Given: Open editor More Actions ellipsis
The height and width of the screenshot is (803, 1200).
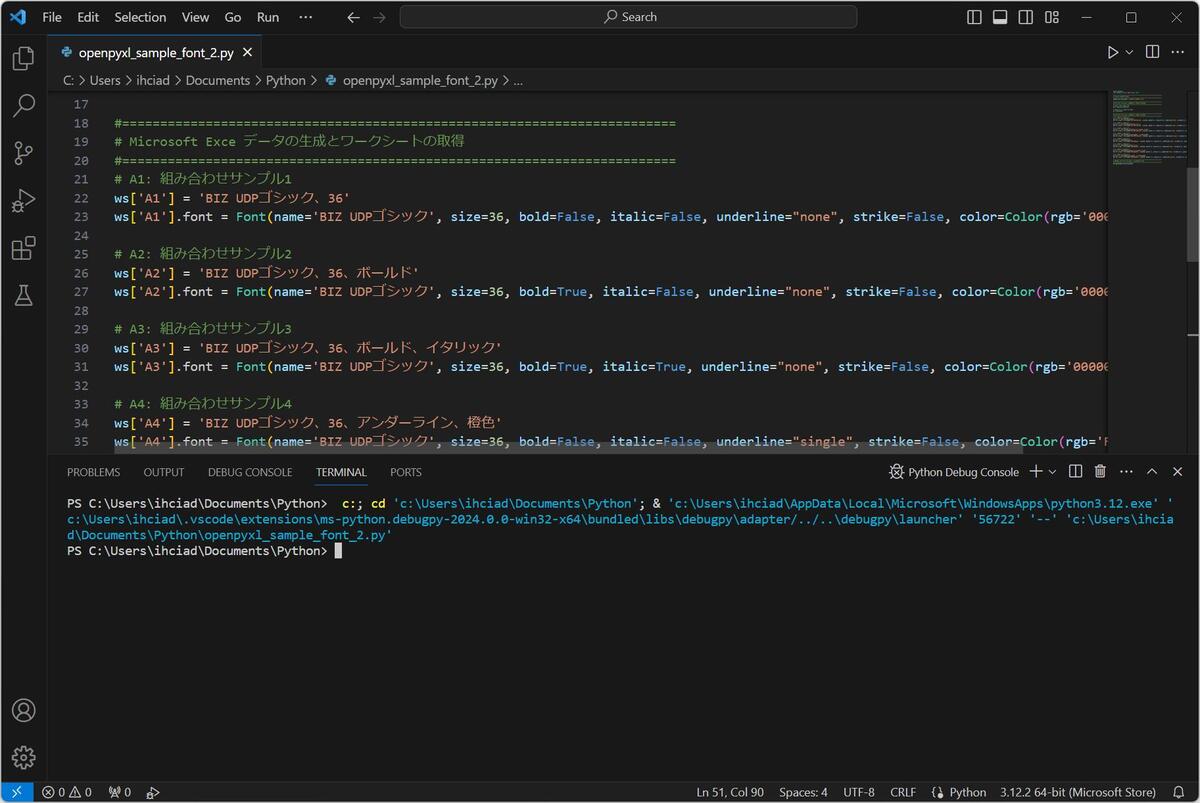Looking at the screenshot, I should coord(1177,52).
